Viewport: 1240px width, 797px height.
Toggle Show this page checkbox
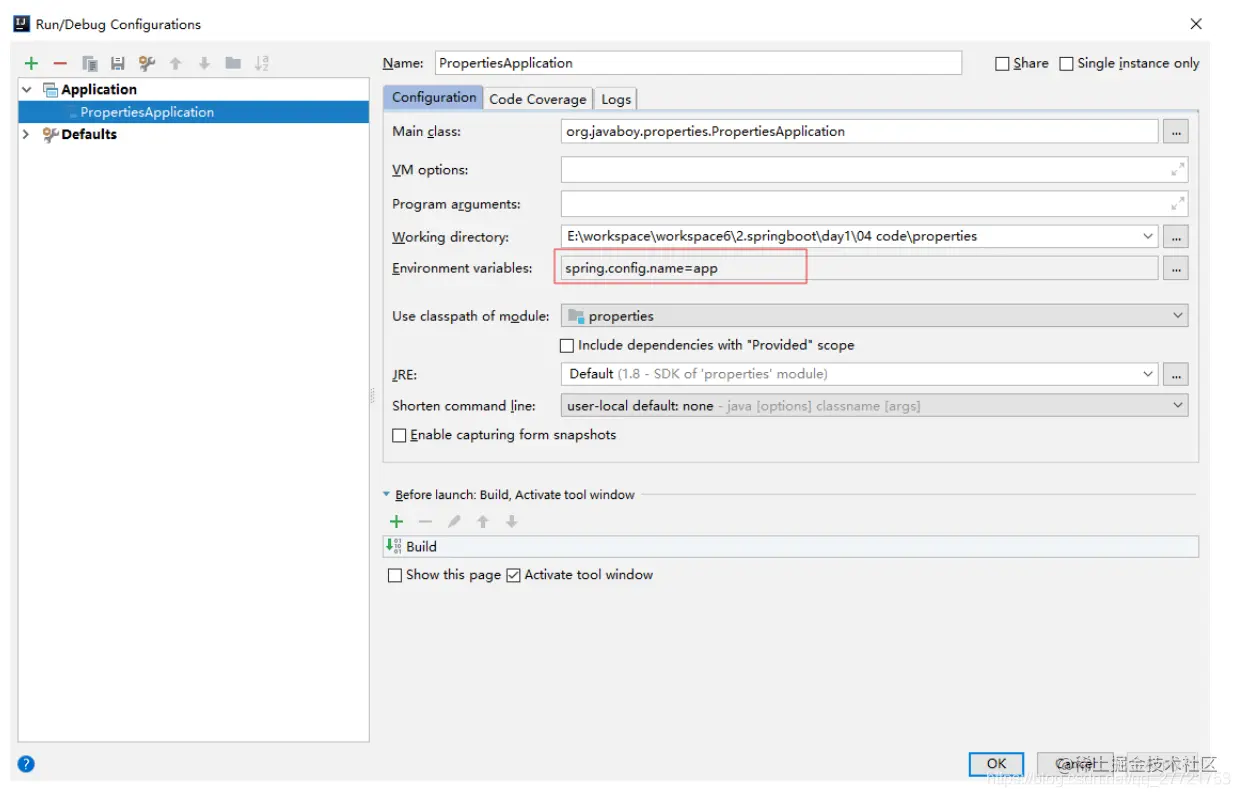(x=395, y=576)
